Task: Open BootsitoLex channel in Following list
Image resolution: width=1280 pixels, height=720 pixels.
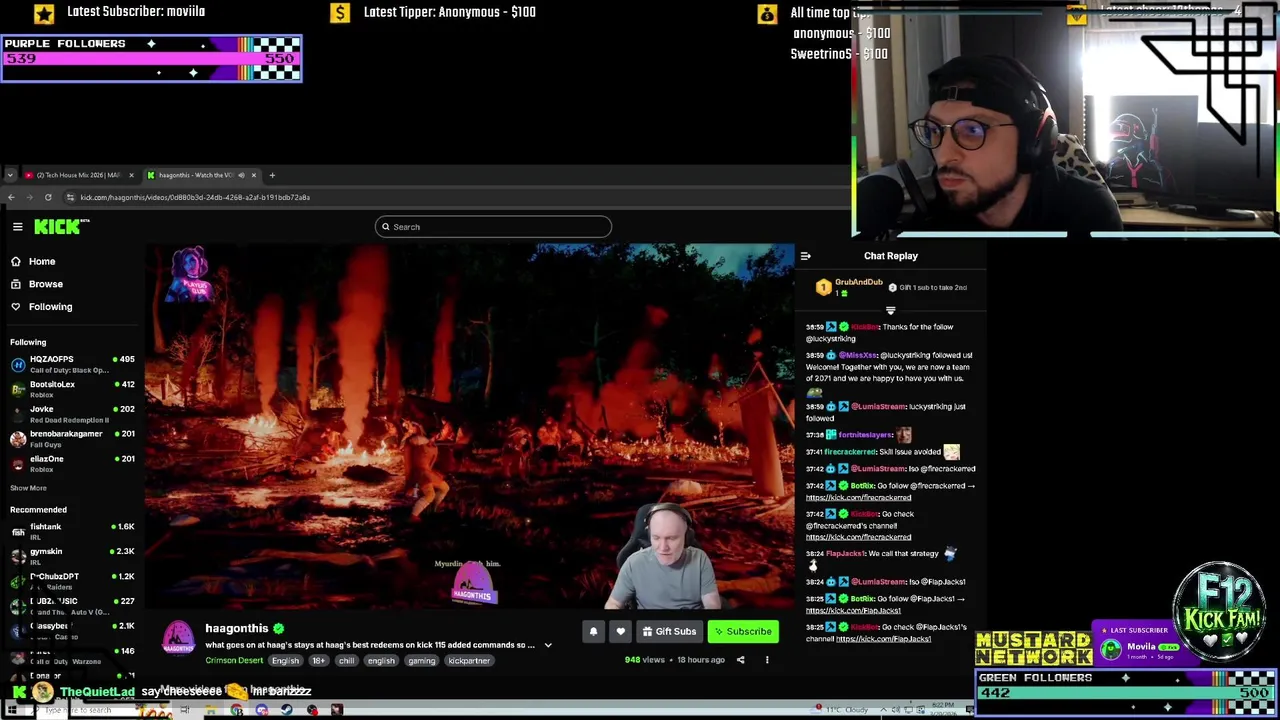Action: (x=72, y=389)
